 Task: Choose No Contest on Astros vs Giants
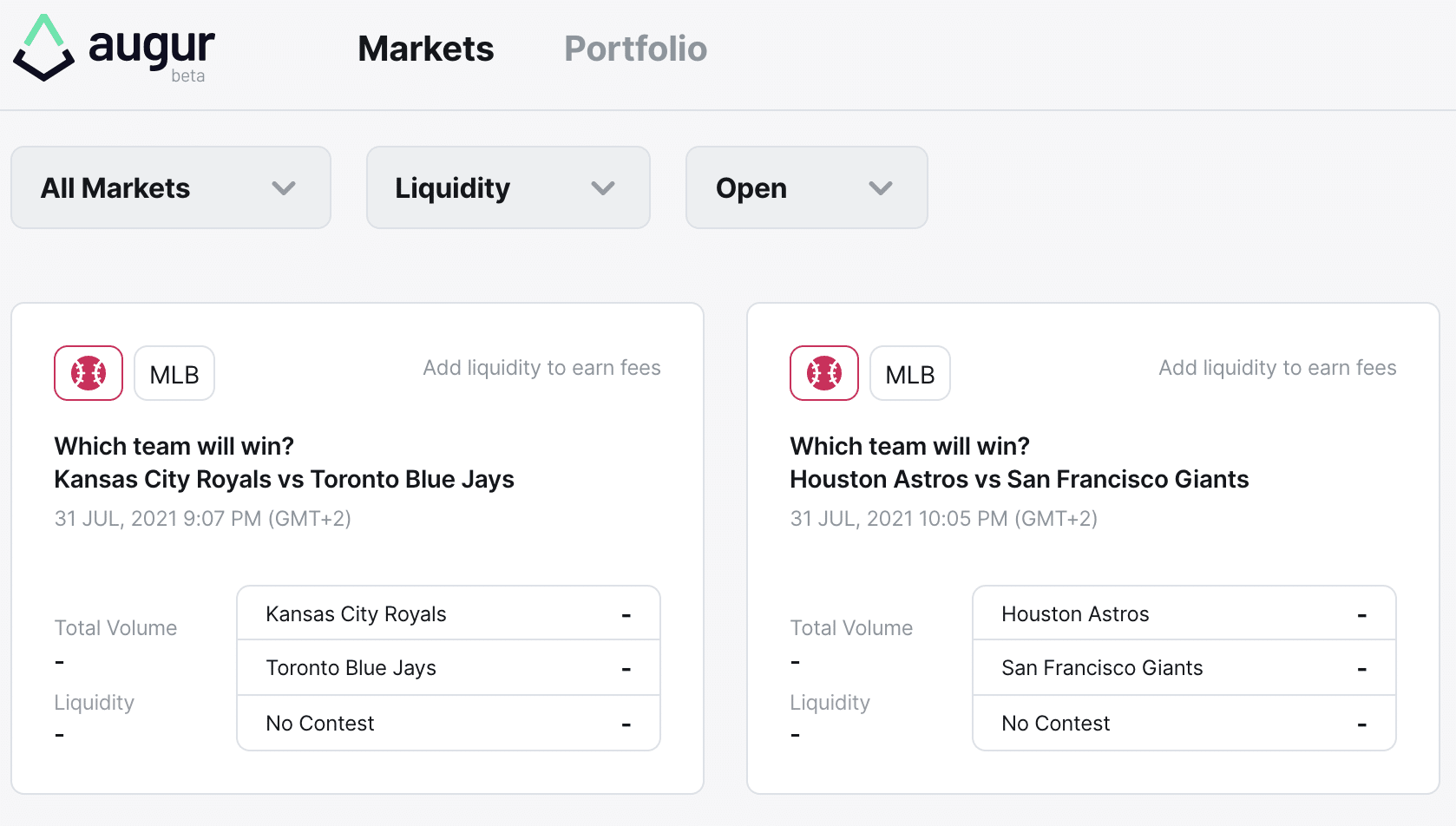point(1184,723)
